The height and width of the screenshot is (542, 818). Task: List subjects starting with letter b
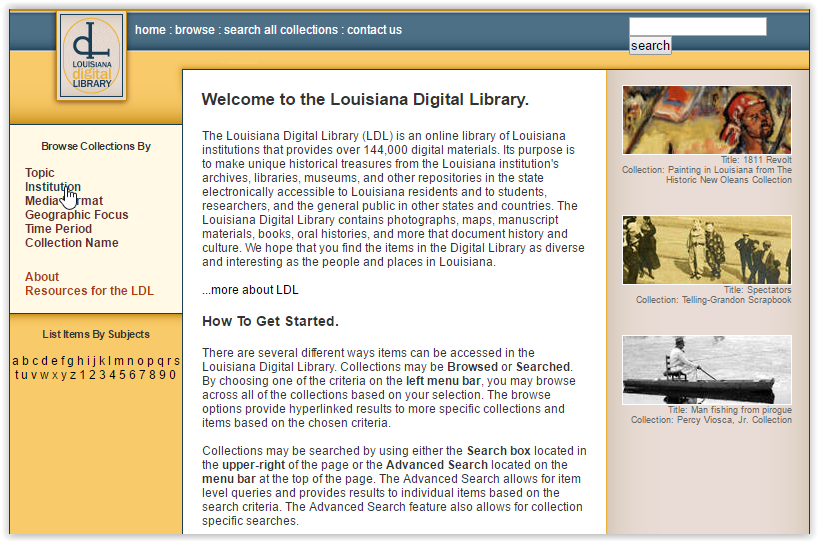click(x=26, y=361)
